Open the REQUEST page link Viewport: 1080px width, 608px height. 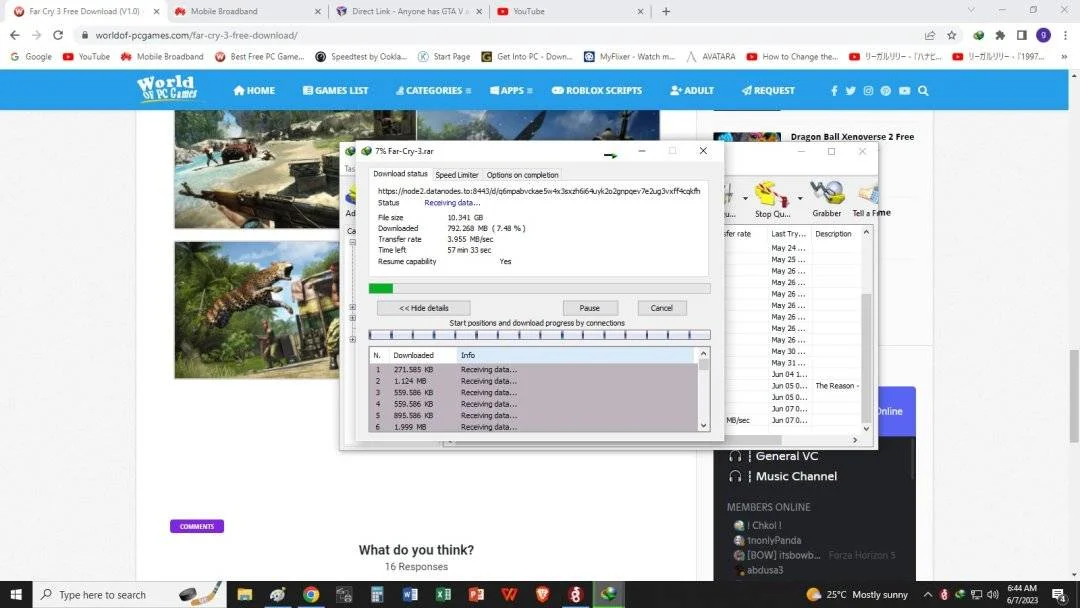(768, 90)
